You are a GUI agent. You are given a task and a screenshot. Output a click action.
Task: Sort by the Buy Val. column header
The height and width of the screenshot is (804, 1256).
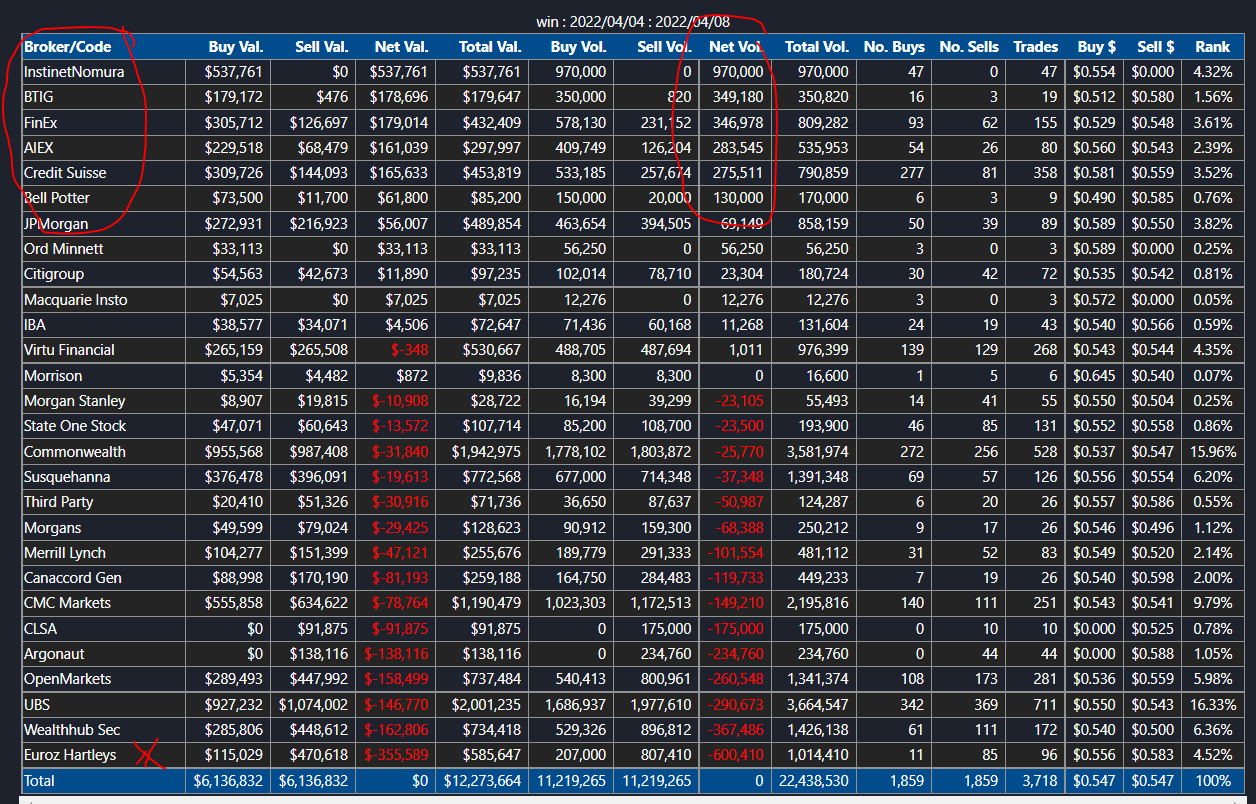tap(235, 46)
